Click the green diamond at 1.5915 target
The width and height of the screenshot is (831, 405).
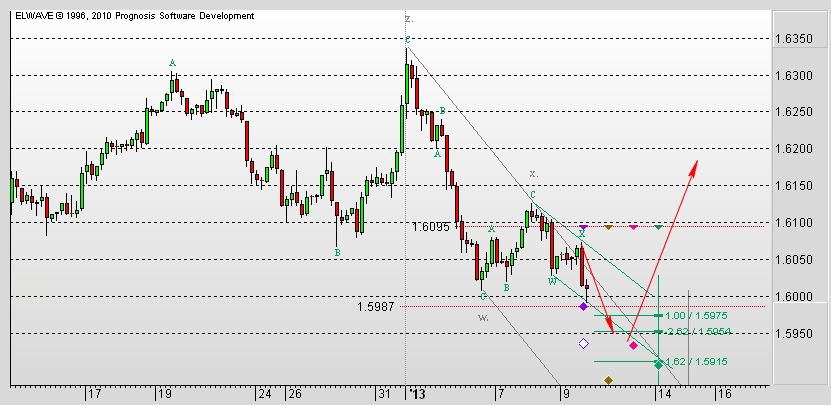(658, 364)
